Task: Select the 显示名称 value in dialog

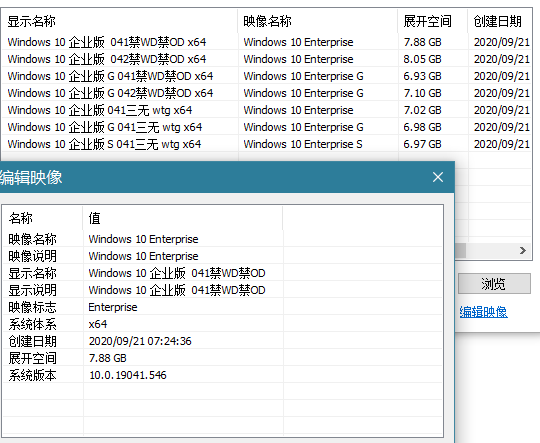Action: click(x=177, y=273)
